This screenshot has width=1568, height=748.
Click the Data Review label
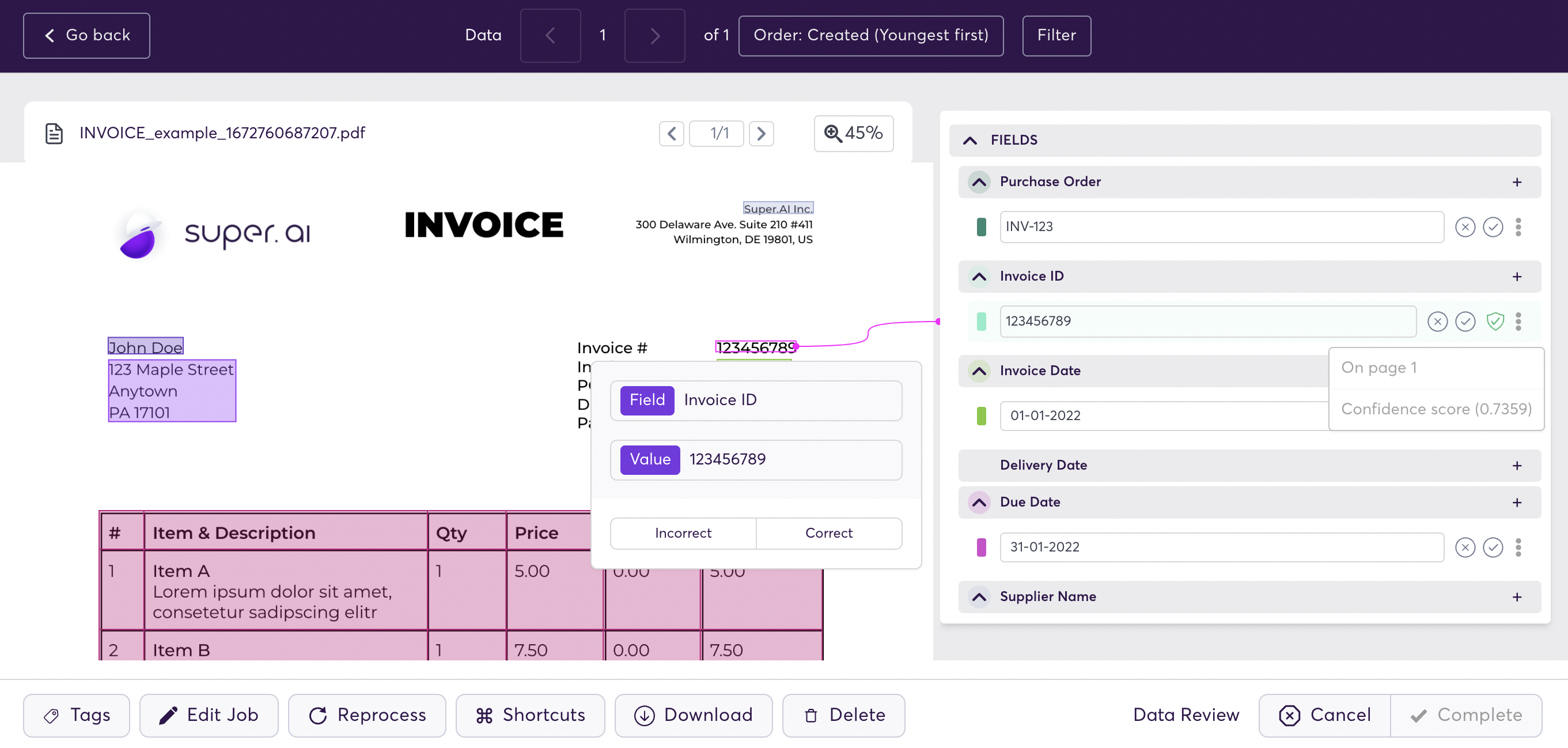tap(1186, 716)
